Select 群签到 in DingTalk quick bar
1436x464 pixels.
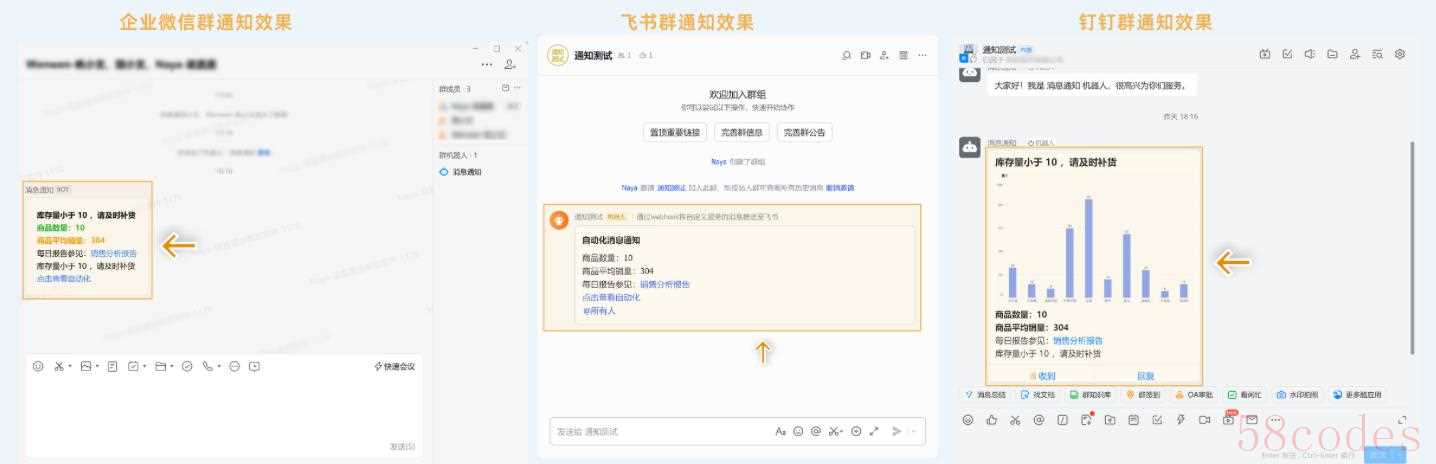1144,395
